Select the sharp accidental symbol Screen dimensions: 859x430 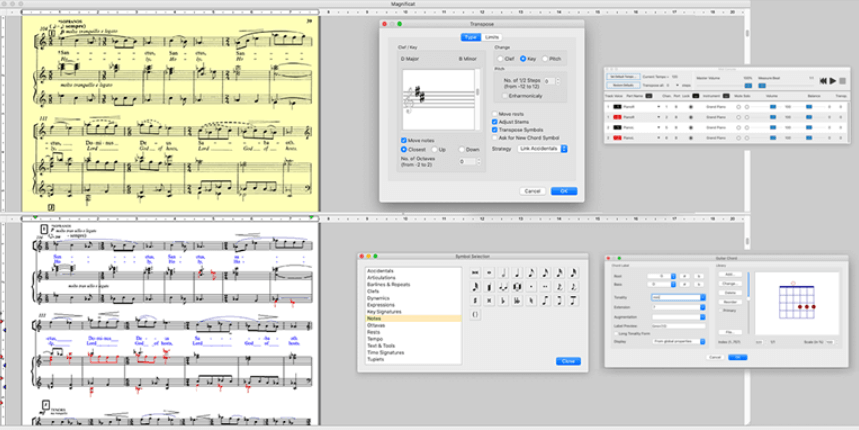(475, 301)
